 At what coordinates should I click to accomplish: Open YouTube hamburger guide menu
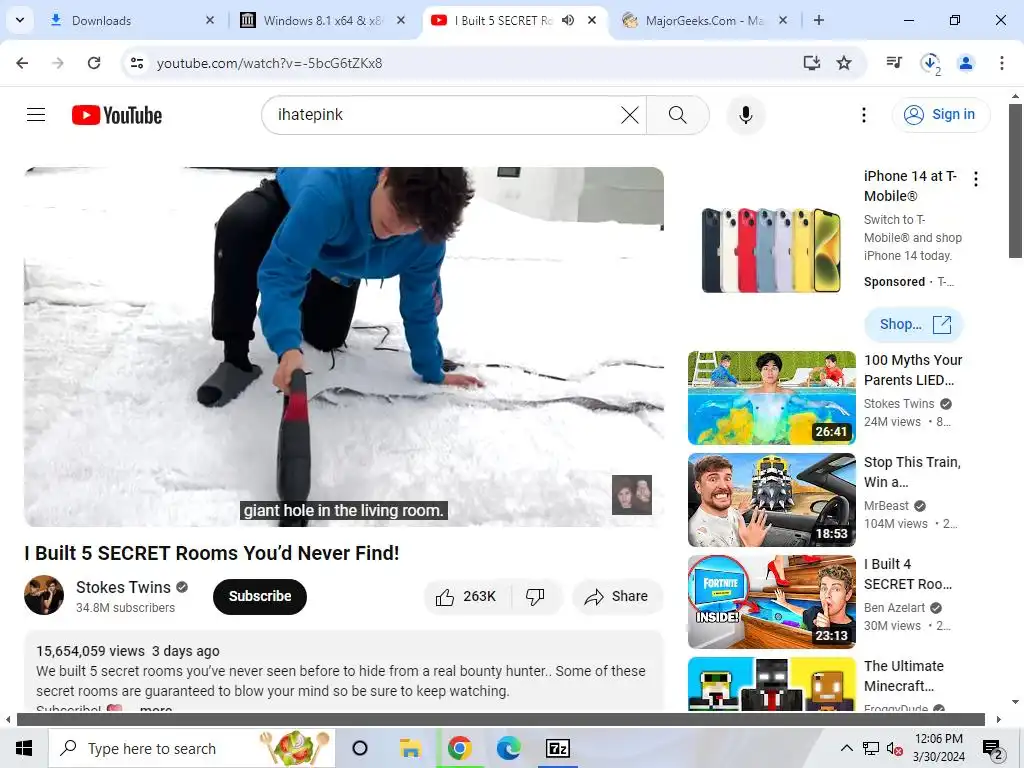point(36,115)
